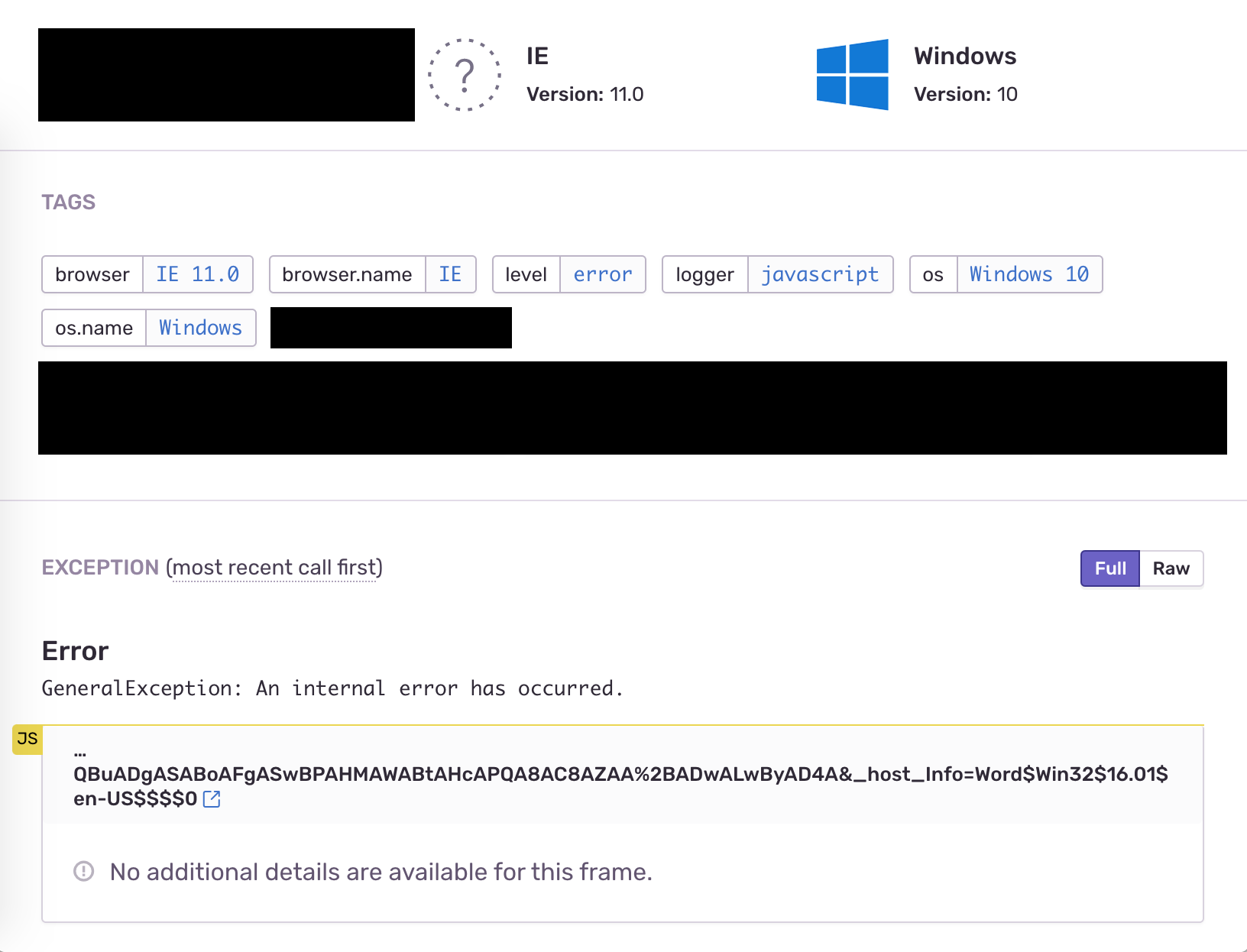Open the "most recent call first" link

(x=274, y=567)
